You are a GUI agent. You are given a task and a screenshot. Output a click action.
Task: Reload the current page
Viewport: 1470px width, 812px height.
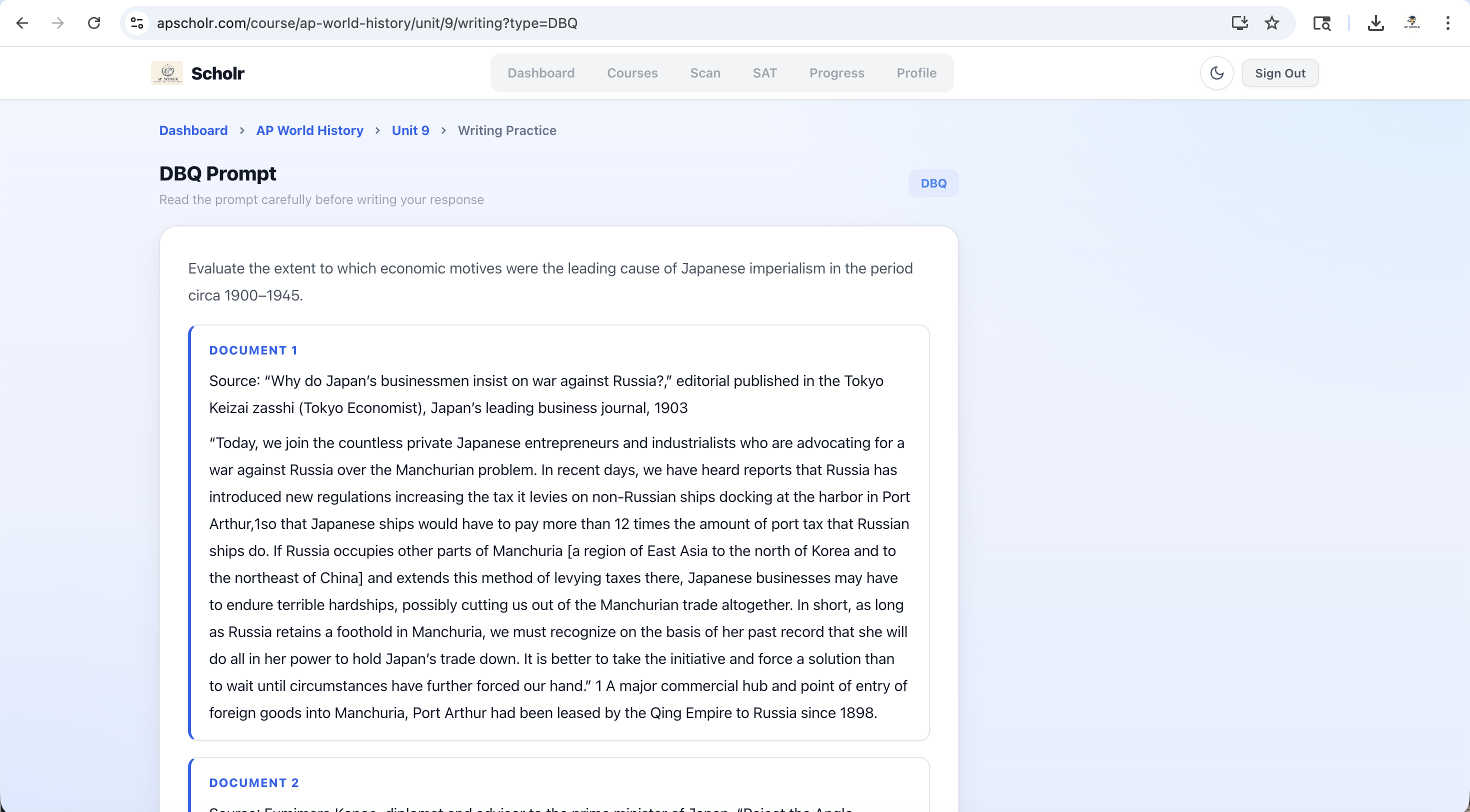(x=94, y=23)
